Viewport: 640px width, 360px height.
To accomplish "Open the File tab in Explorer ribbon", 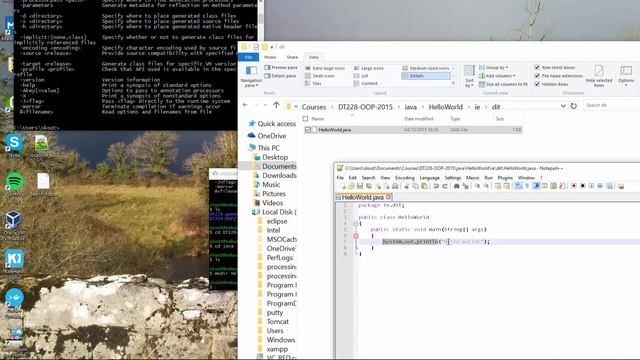I will (248, 57).
